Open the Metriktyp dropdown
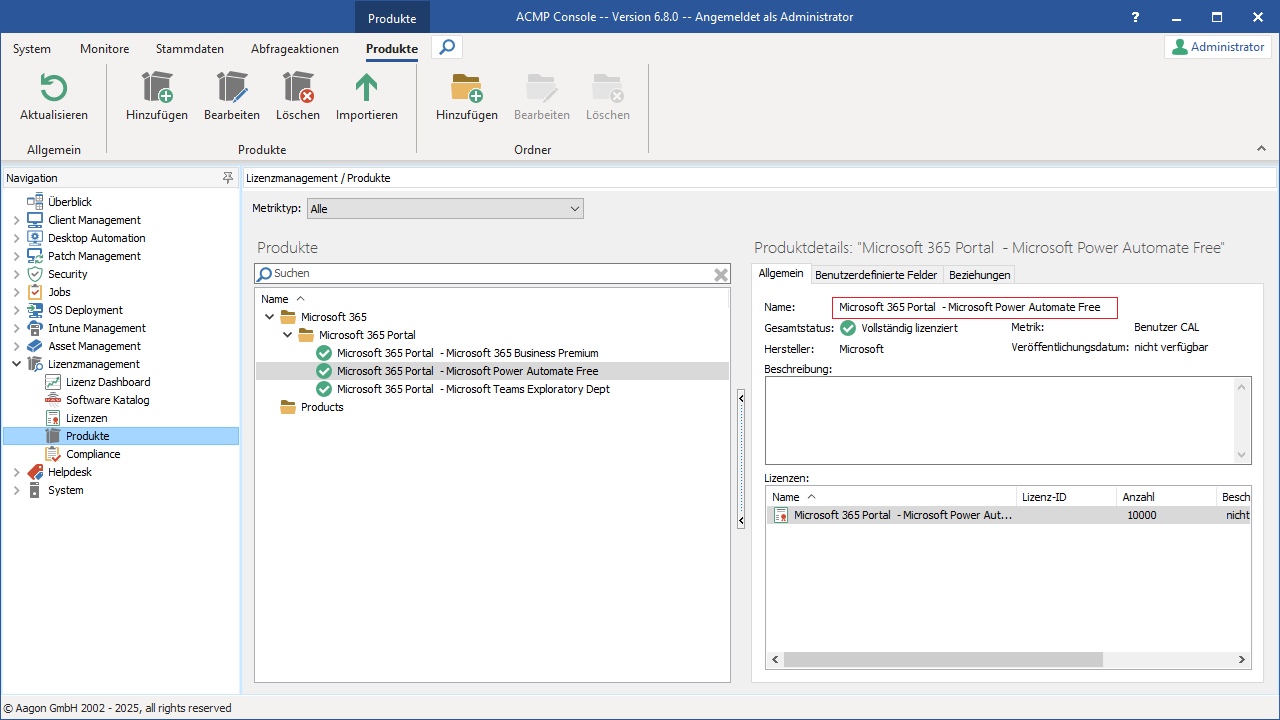The height and width of the screenshot is (720, 1280). point(574,209)
